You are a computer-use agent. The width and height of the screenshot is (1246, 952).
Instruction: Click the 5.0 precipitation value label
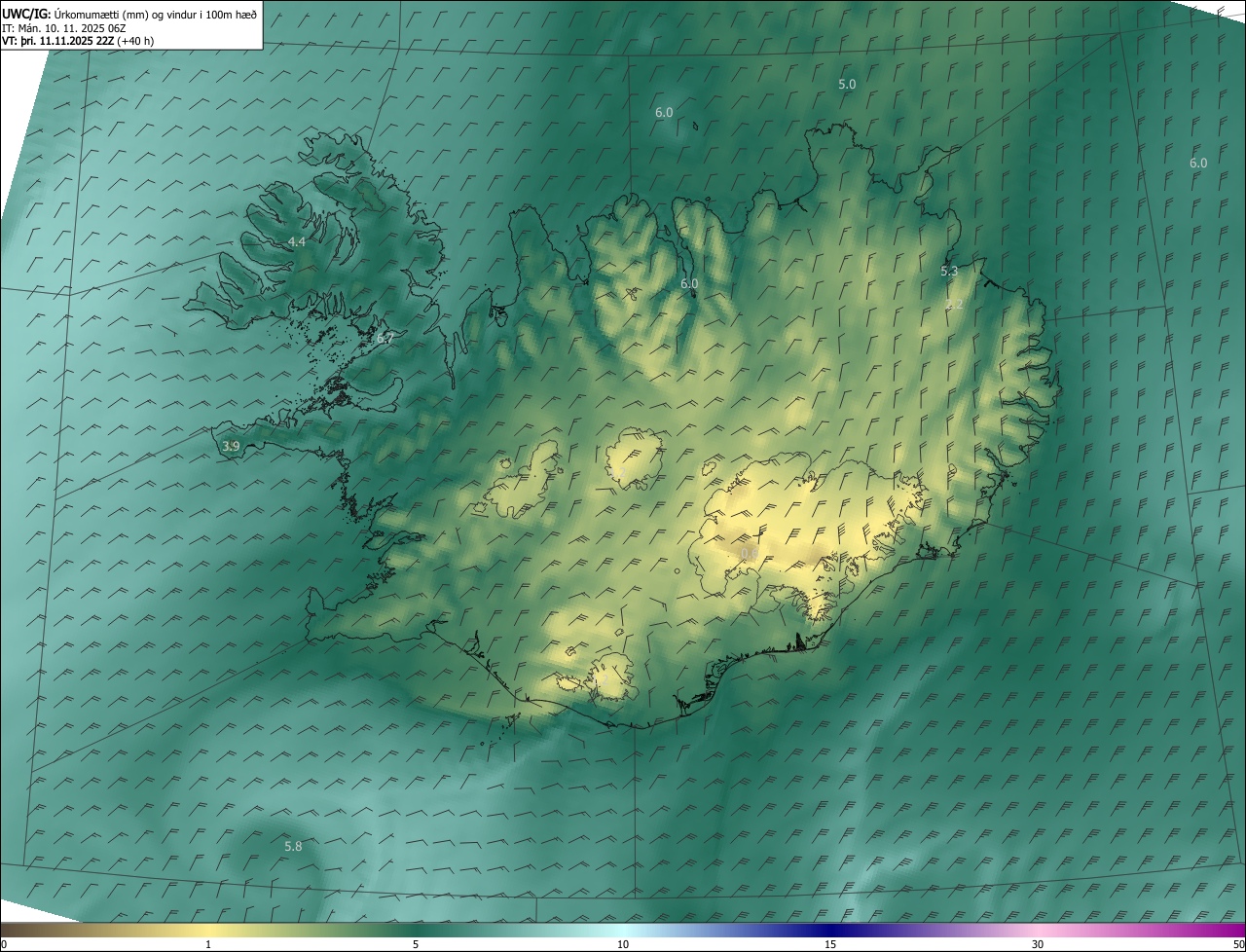pos(847,85)
